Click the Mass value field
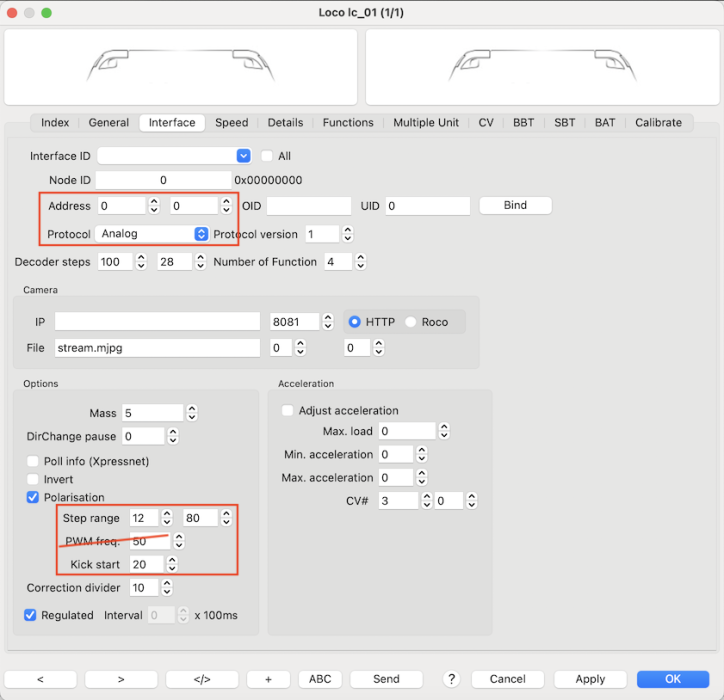 click(x=153, y=413)
